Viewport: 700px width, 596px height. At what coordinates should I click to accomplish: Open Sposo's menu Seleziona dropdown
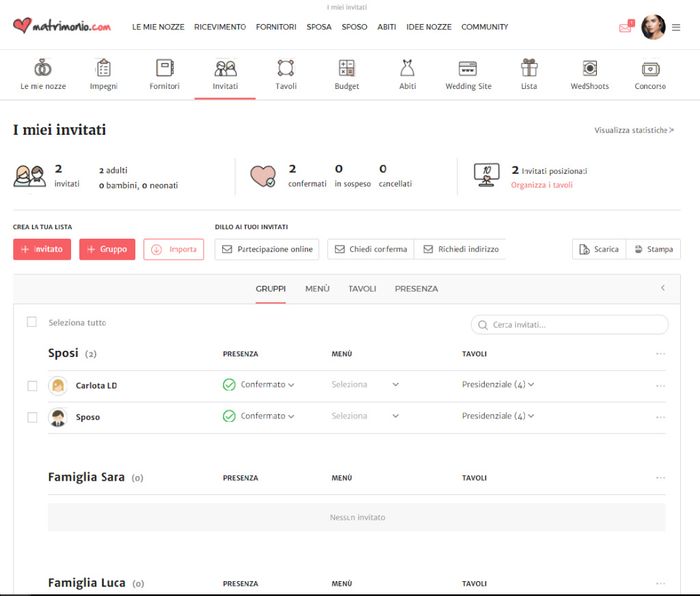tap(365, 417)
